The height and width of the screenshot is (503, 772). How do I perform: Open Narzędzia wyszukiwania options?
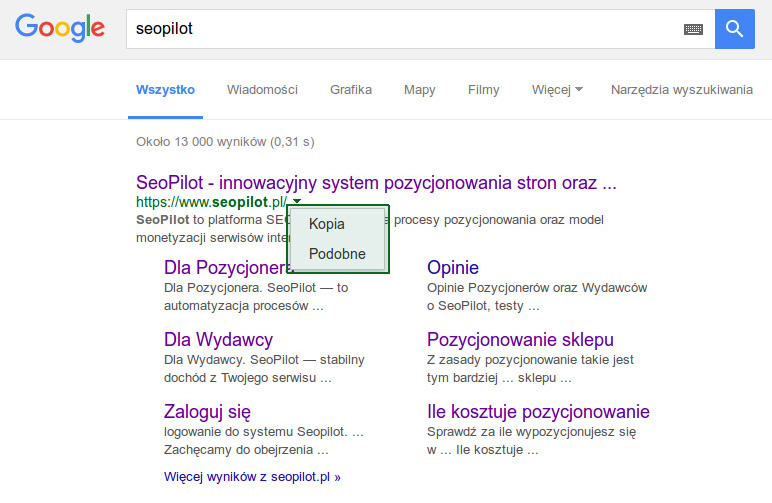click(x=681, y=90)
